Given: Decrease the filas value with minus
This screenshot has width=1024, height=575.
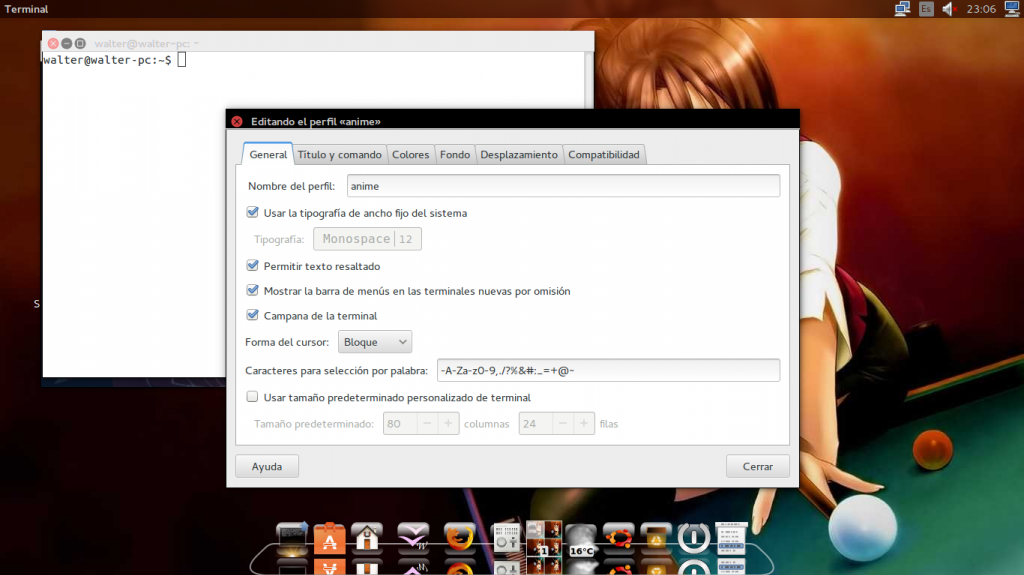Looking at the screenshot, I should [x=562, y=423].
